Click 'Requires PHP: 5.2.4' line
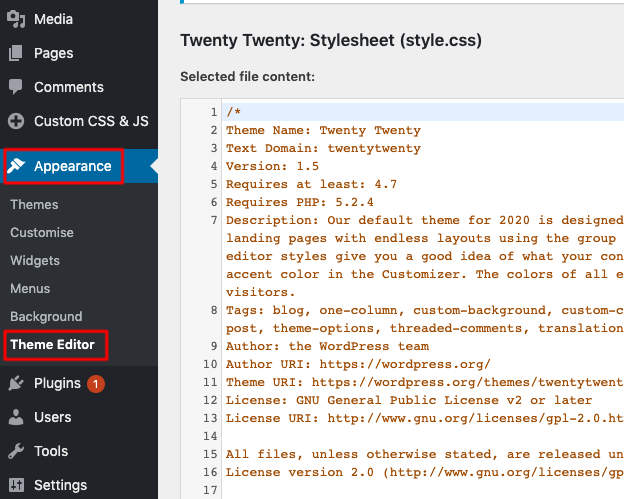This screenshot has height=499, width=624. [300, 202]
